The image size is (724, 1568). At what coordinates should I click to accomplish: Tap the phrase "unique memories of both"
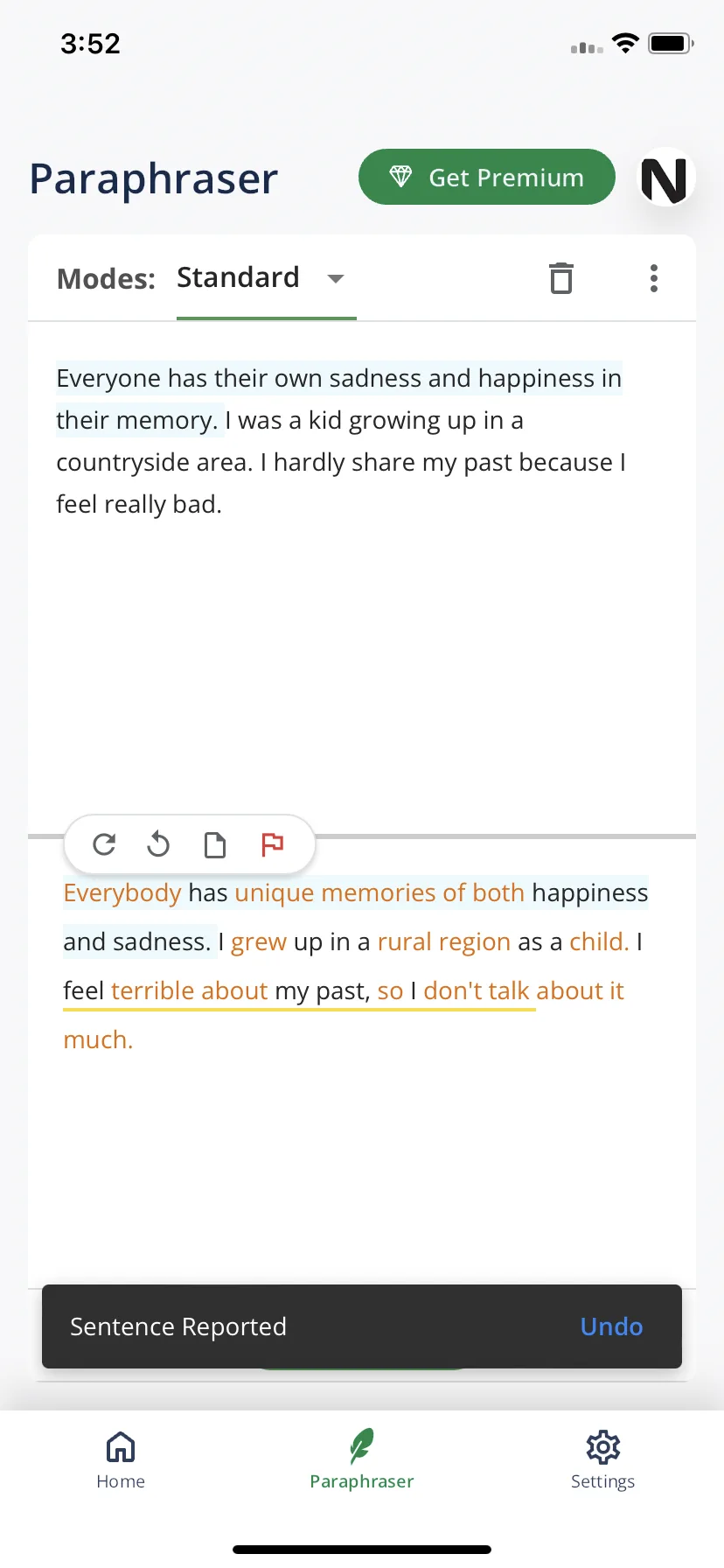pyautogui.click(x=379, y=893)
